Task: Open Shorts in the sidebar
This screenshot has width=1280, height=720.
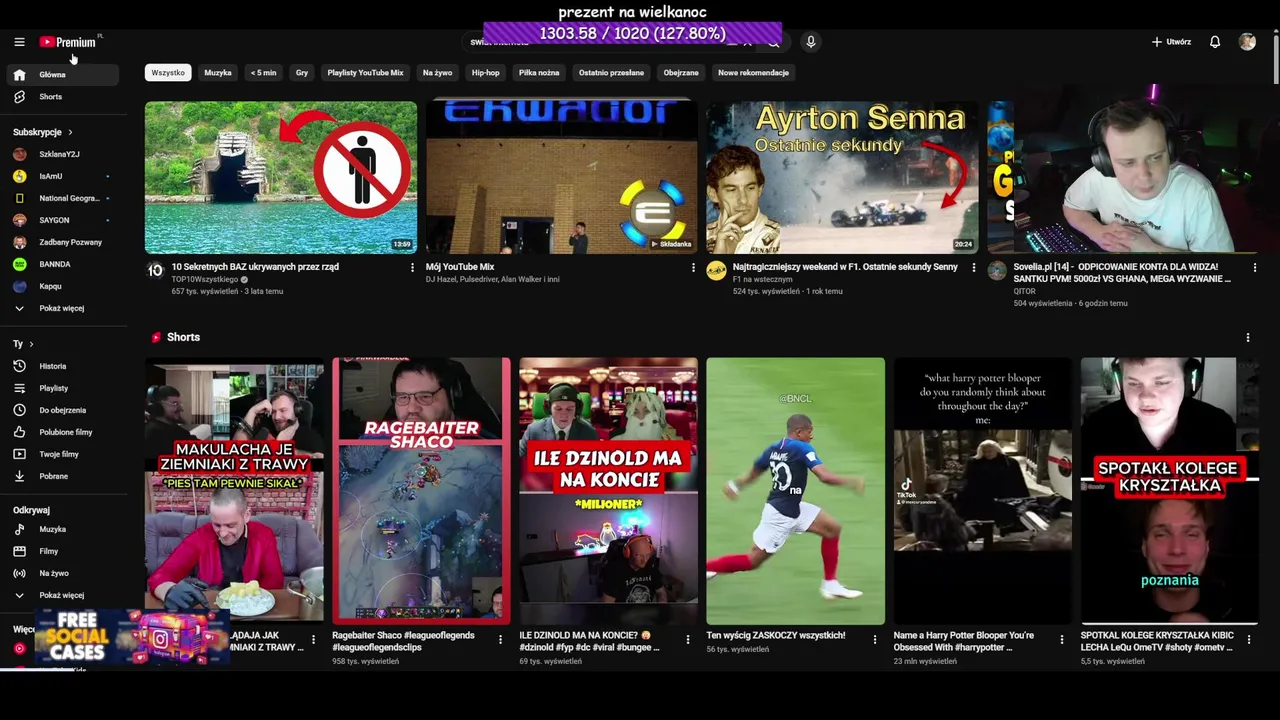Action: [64, 97]
